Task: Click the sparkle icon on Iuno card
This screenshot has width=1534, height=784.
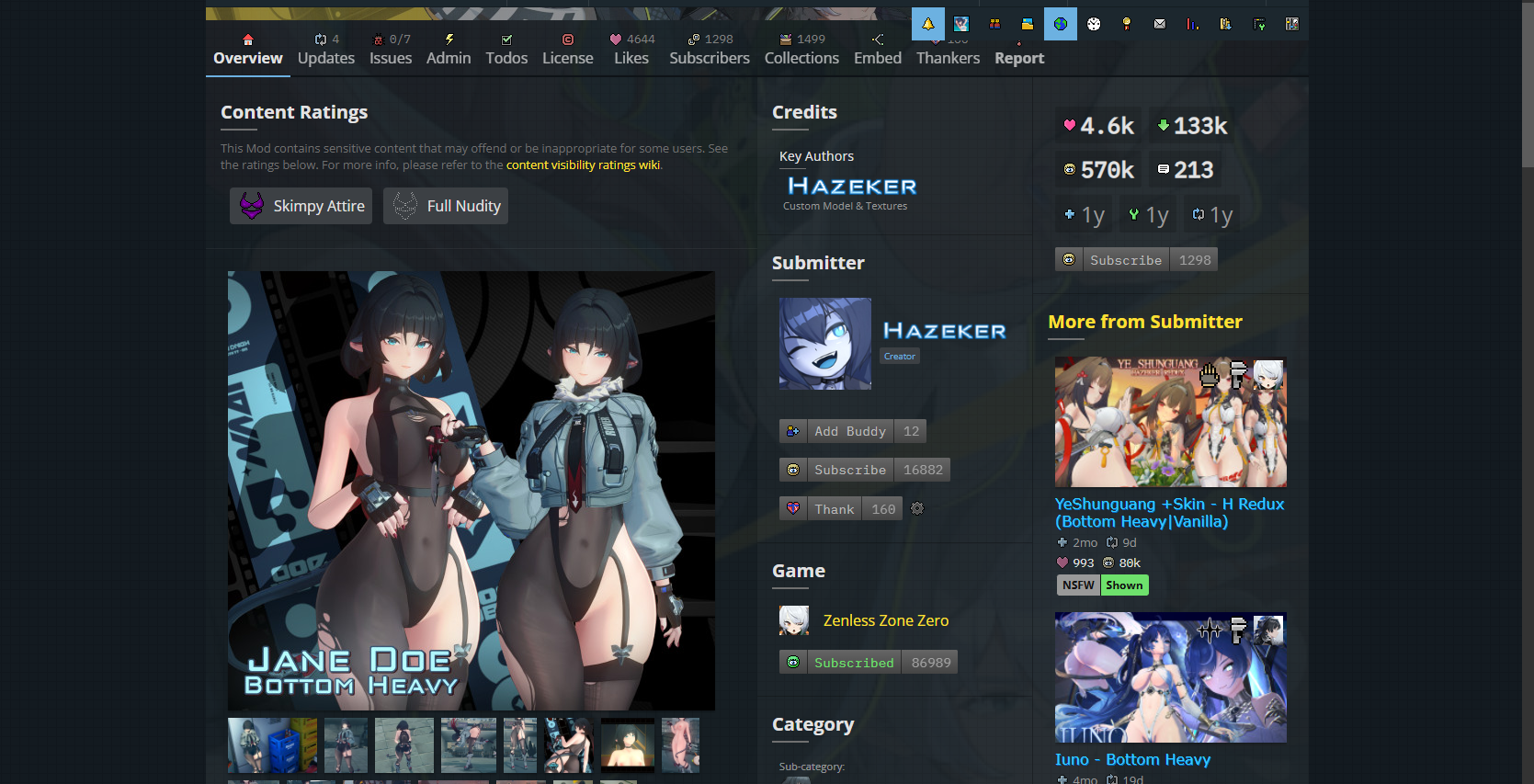Action: (x=1210, y=630)
